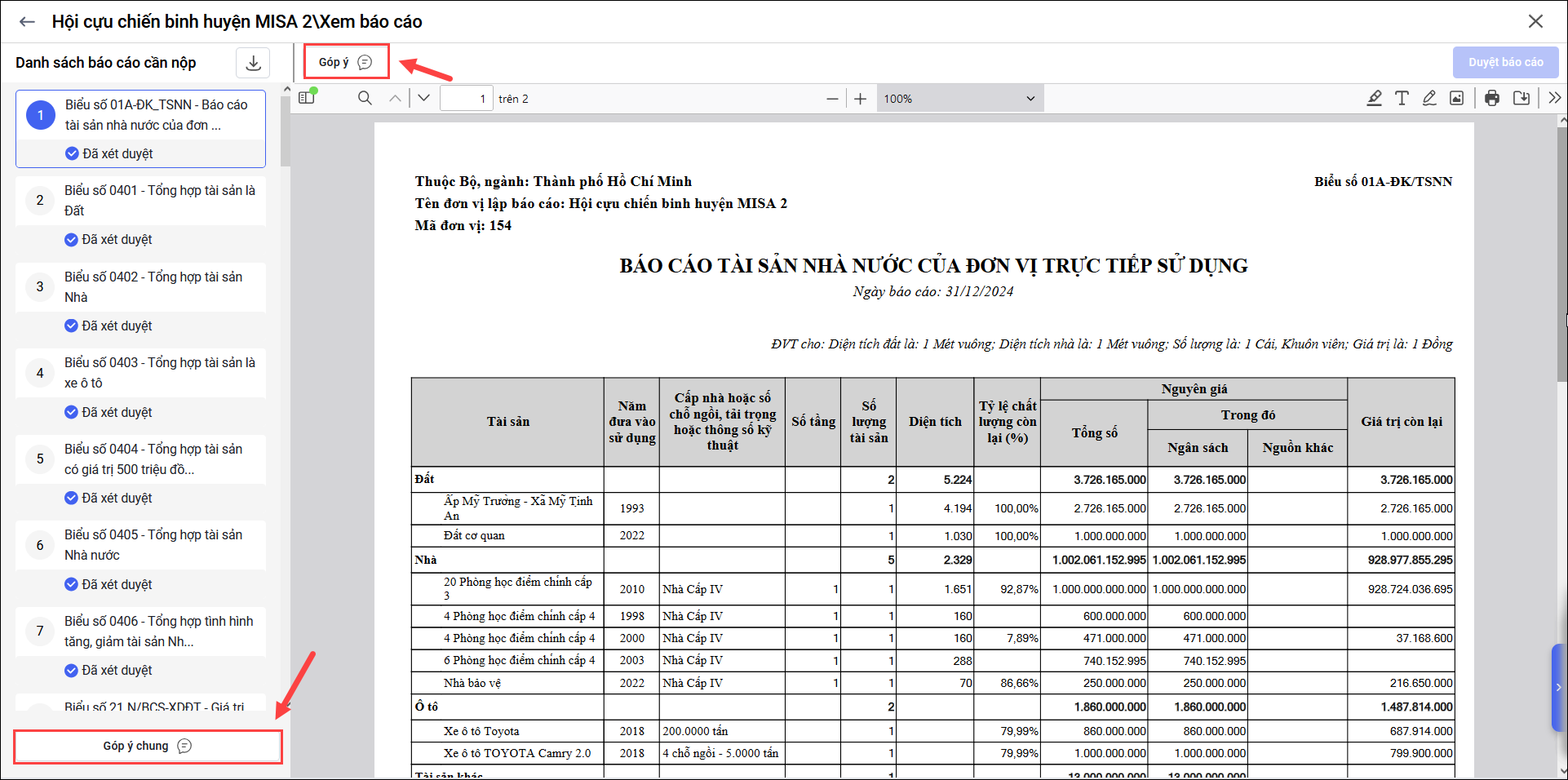Click the Duyệt báo cáo button

[x=1505, y=62]
